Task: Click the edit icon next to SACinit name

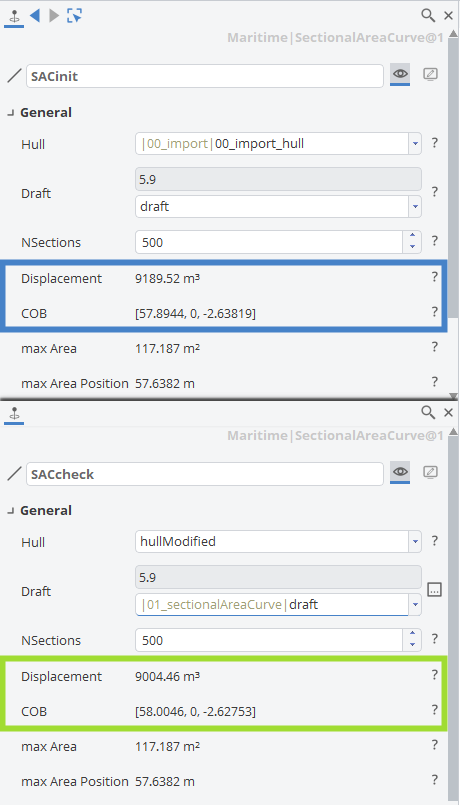Action: pyautogui.click(x=430, y=75)
